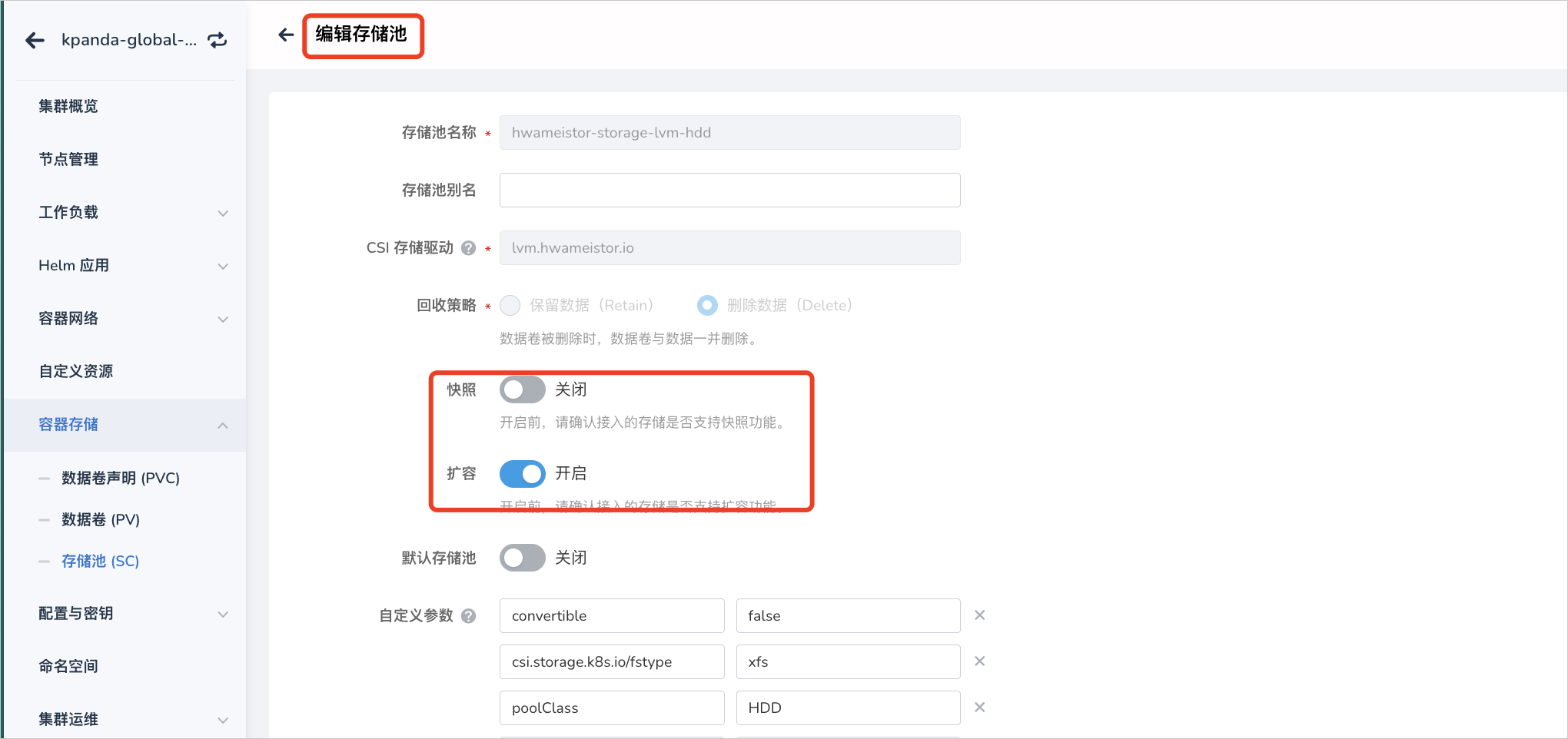Open 自定义资源 in sidebar

76,371
